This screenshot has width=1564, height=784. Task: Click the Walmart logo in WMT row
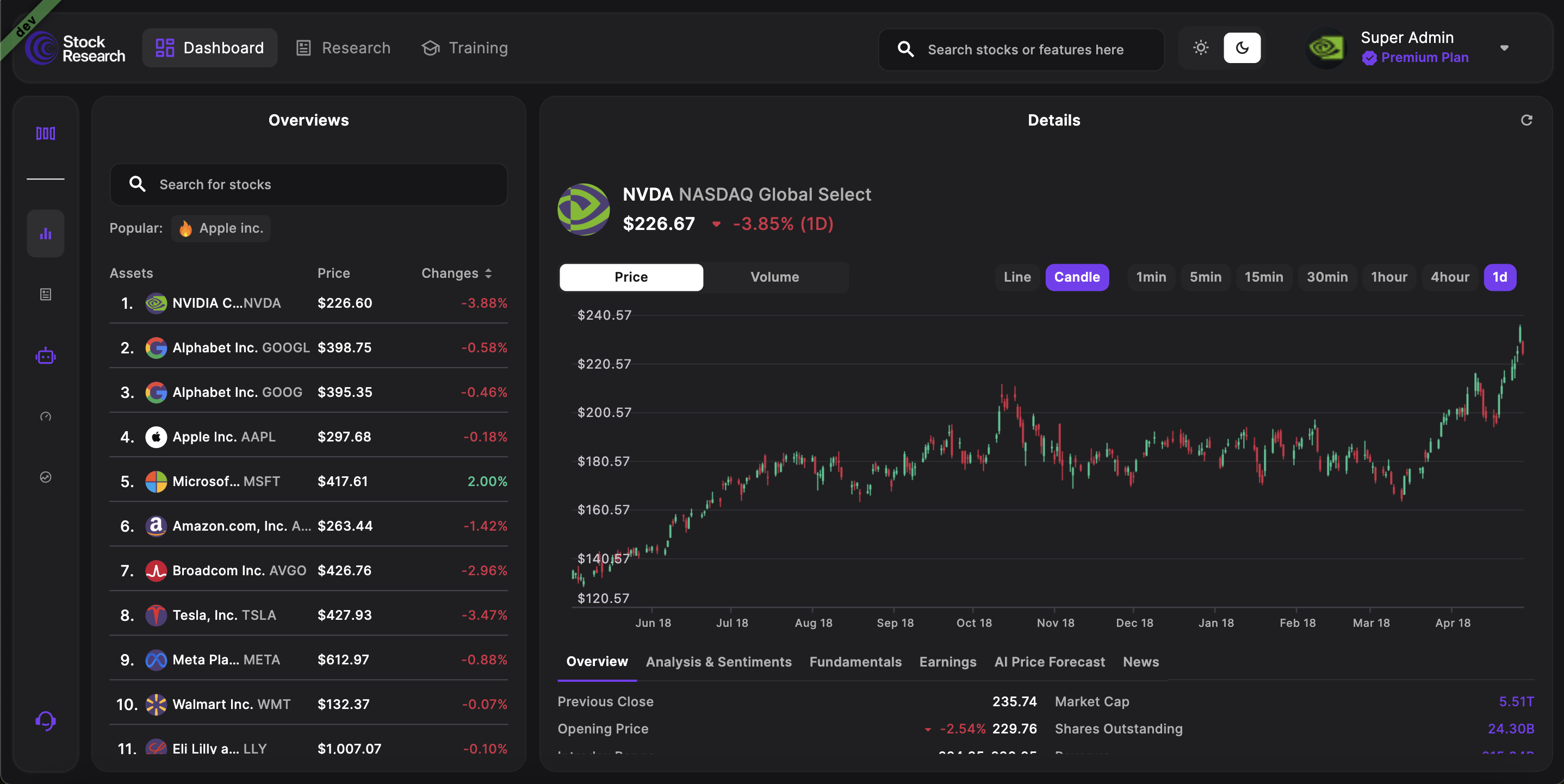(156, 705)
